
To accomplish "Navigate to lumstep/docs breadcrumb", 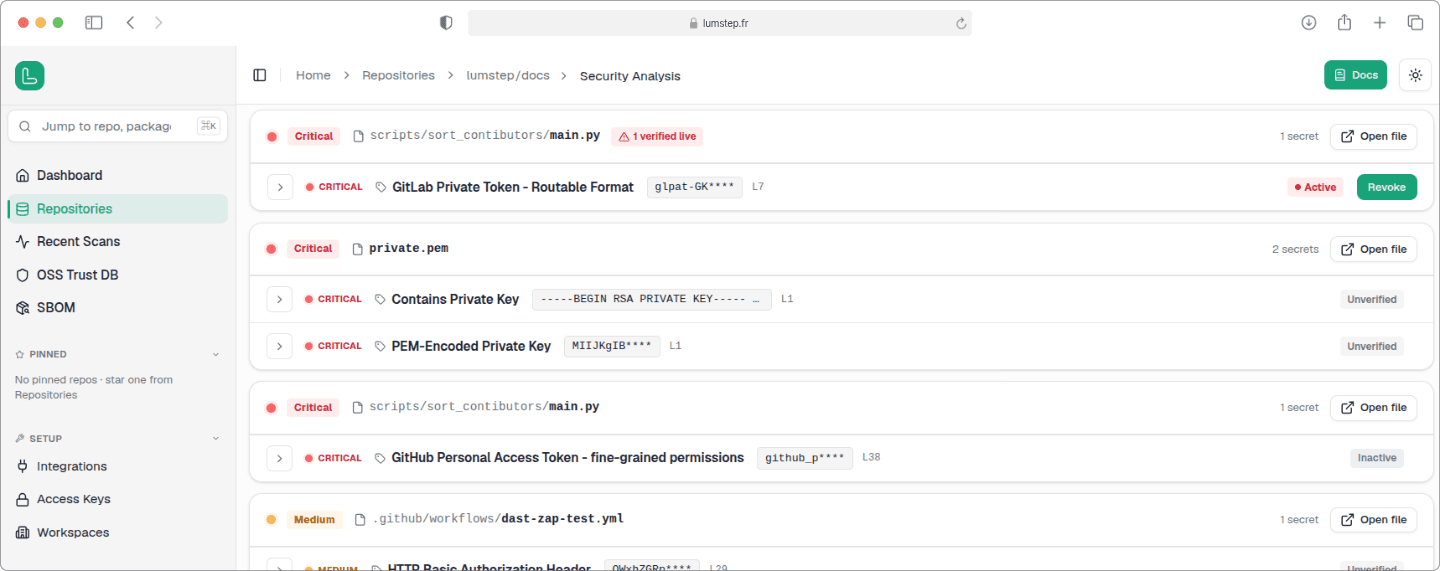I will click(x=508, y=75).
